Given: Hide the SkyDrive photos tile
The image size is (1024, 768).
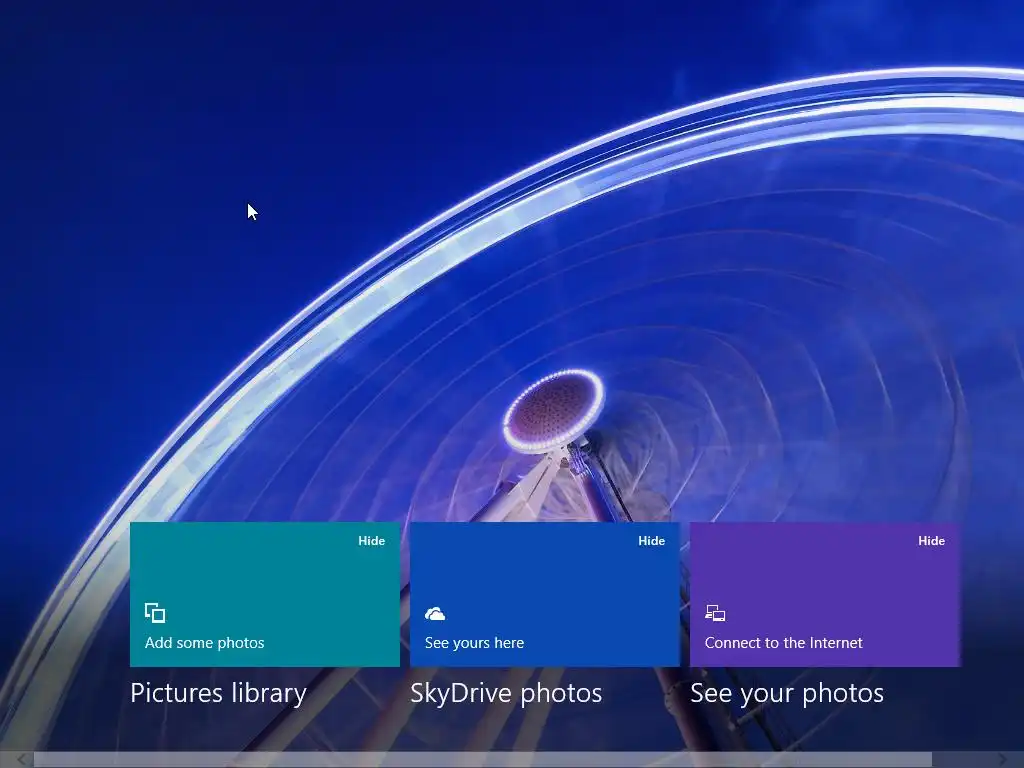Looking at the screenshot, I should point(651,541).
